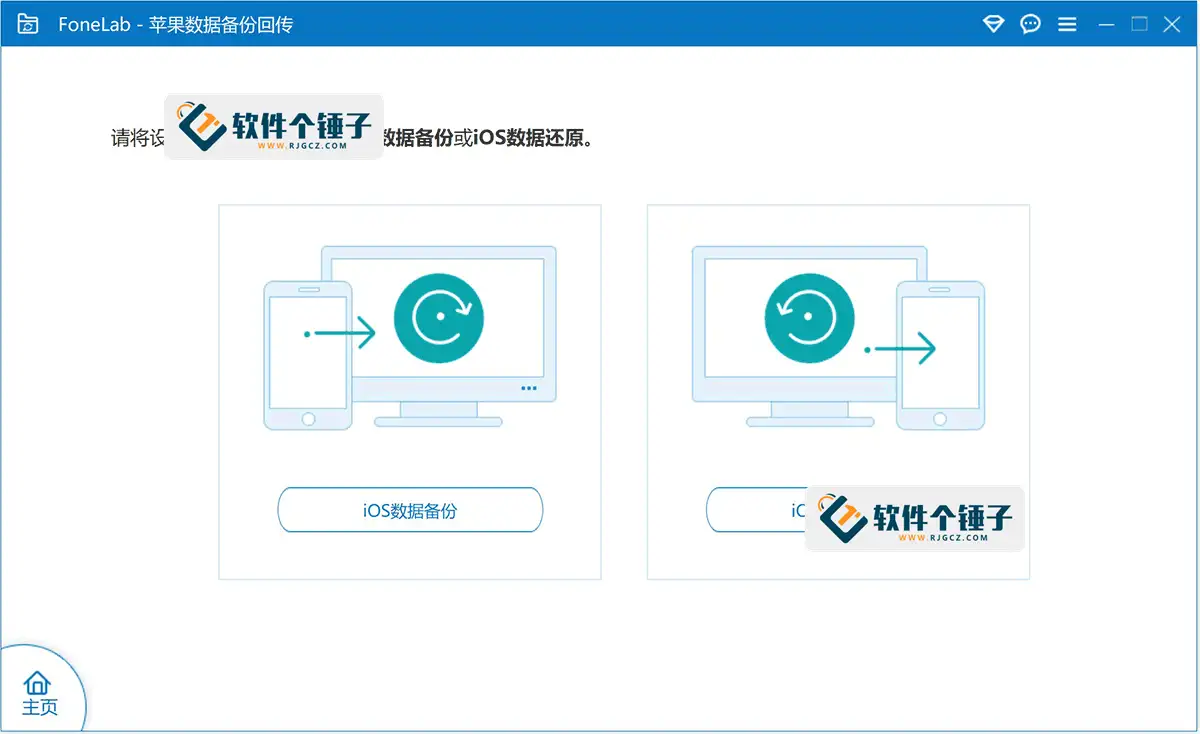The width and height of the screenshot is (1200, 734).
Task: Go to 主页 home in the bottom corner
Action: pos(39,694)
